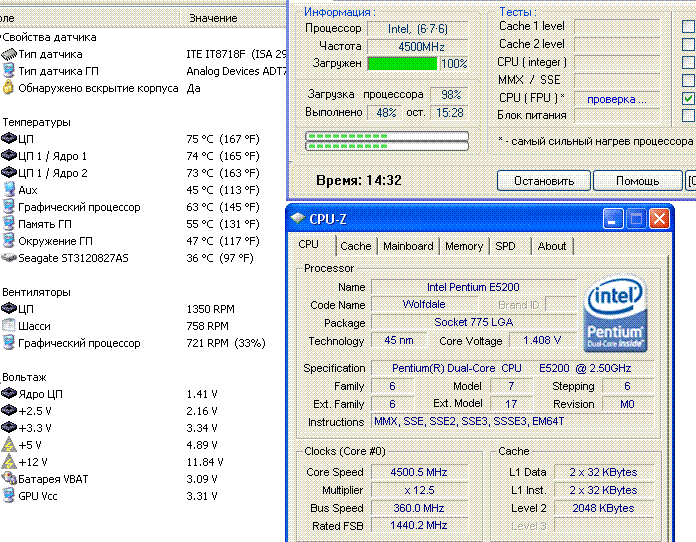This screenshot has height=542, width=696.
Task: Click the Выполнено value 48%
Action: pos(386,112)
